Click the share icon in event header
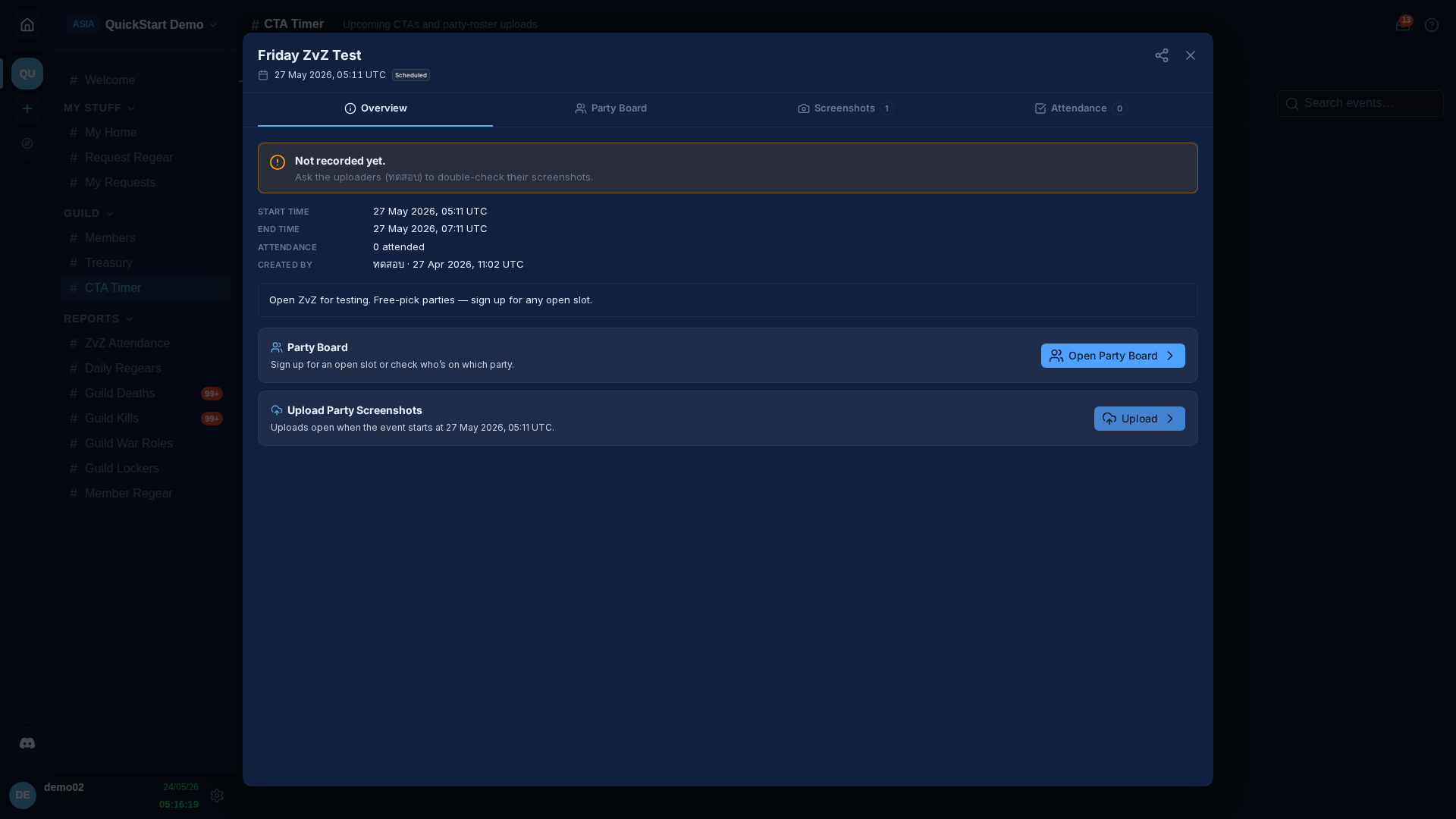The height and width of the screenshot is (819, 1456). point(1161,55)
